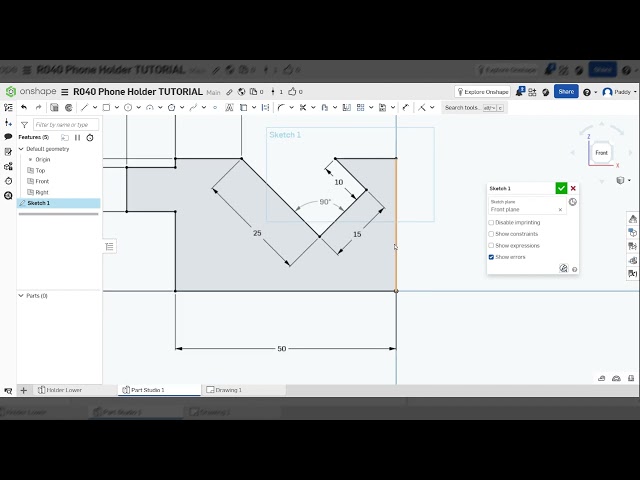Select the Front plane in feature tree
This screenshot has height=480, width=640.
click(x=38, y=181)
